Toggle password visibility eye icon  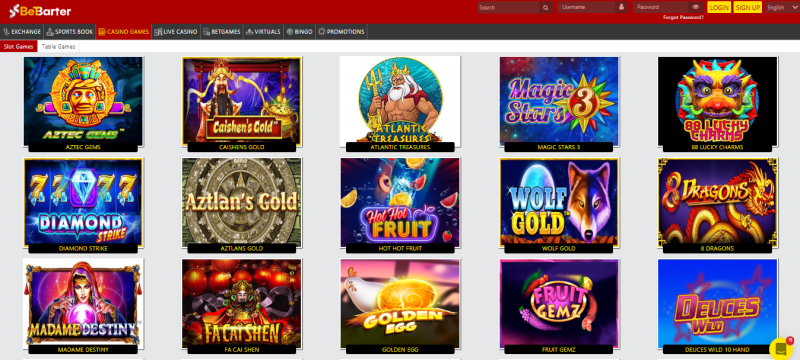pos(695,7)
